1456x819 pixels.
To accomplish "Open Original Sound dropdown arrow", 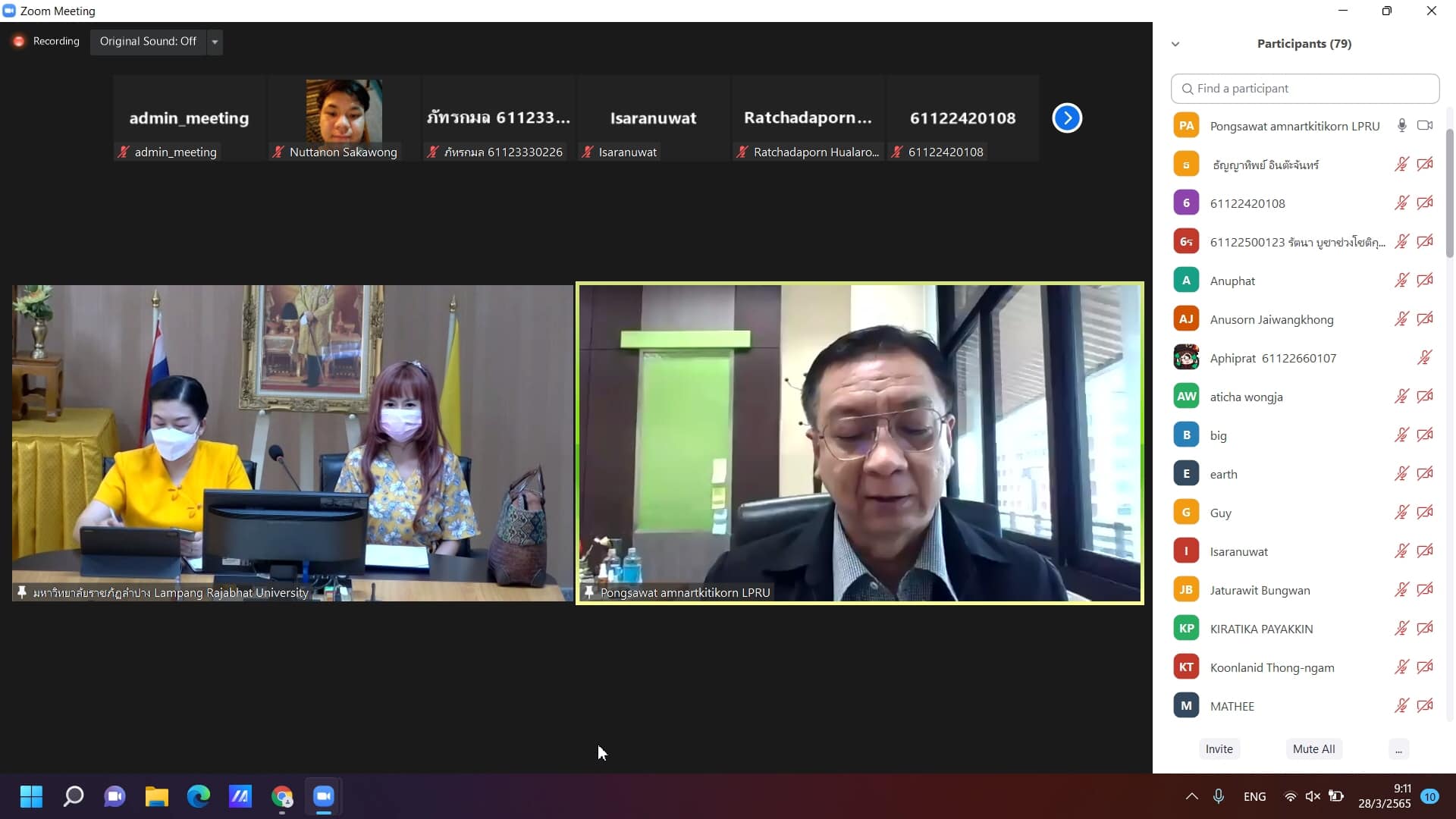I will point(215,42).
